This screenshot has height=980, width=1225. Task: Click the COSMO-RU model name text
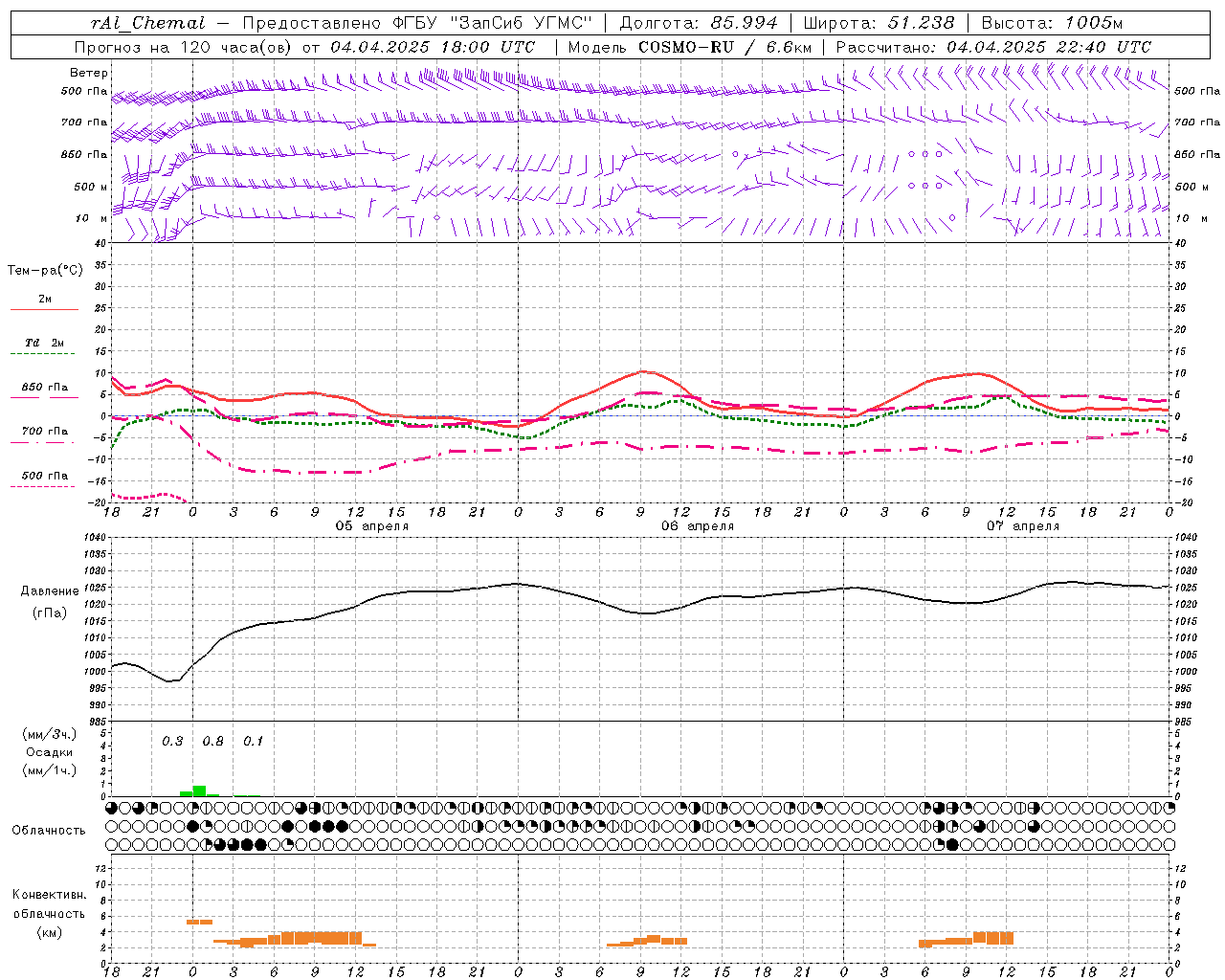click(x=685, y=47)
